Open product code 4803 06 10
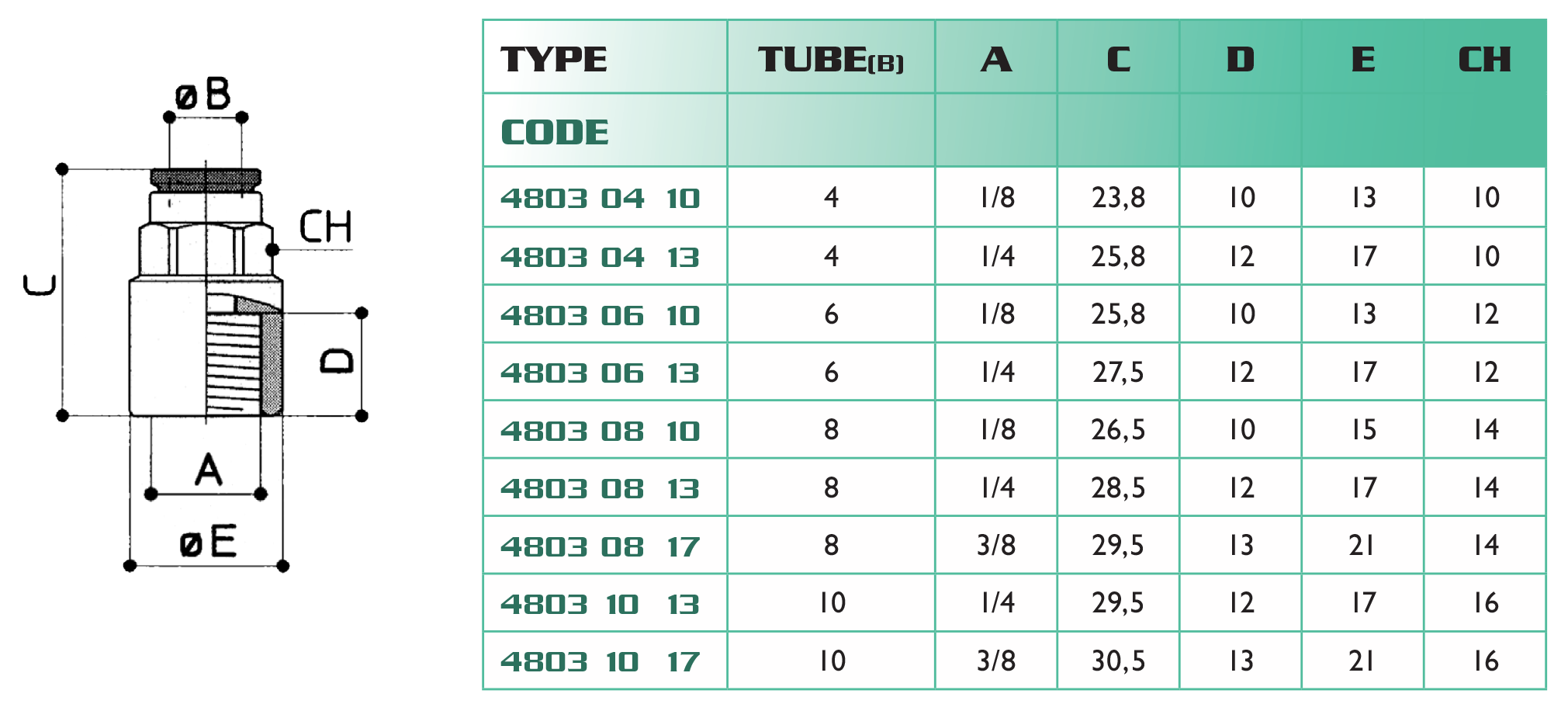 coord(601,315)
